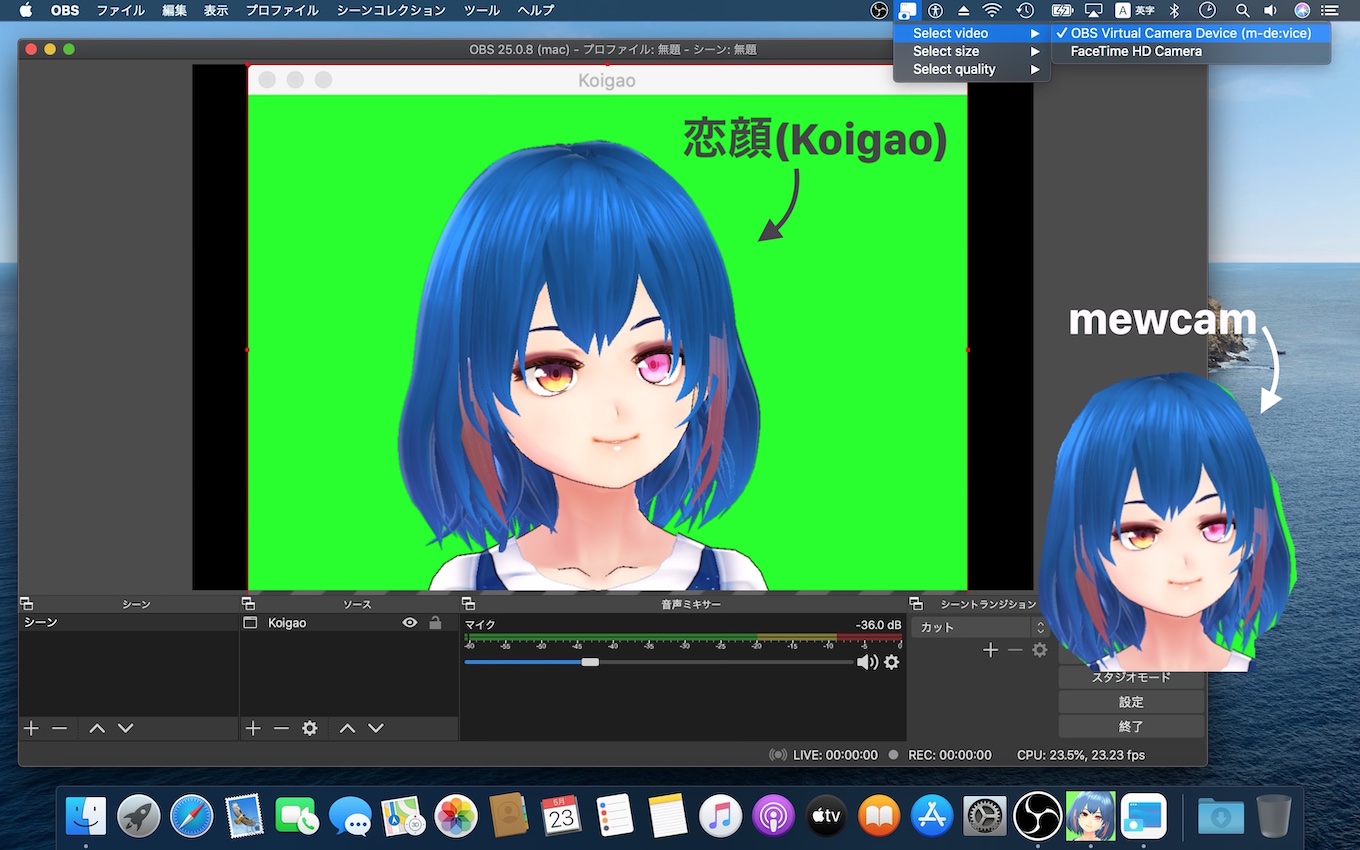Move scene up in Scenes panel
This screenshot has height=850, width=1360.
pyautogui.click(x=97, y=729)
